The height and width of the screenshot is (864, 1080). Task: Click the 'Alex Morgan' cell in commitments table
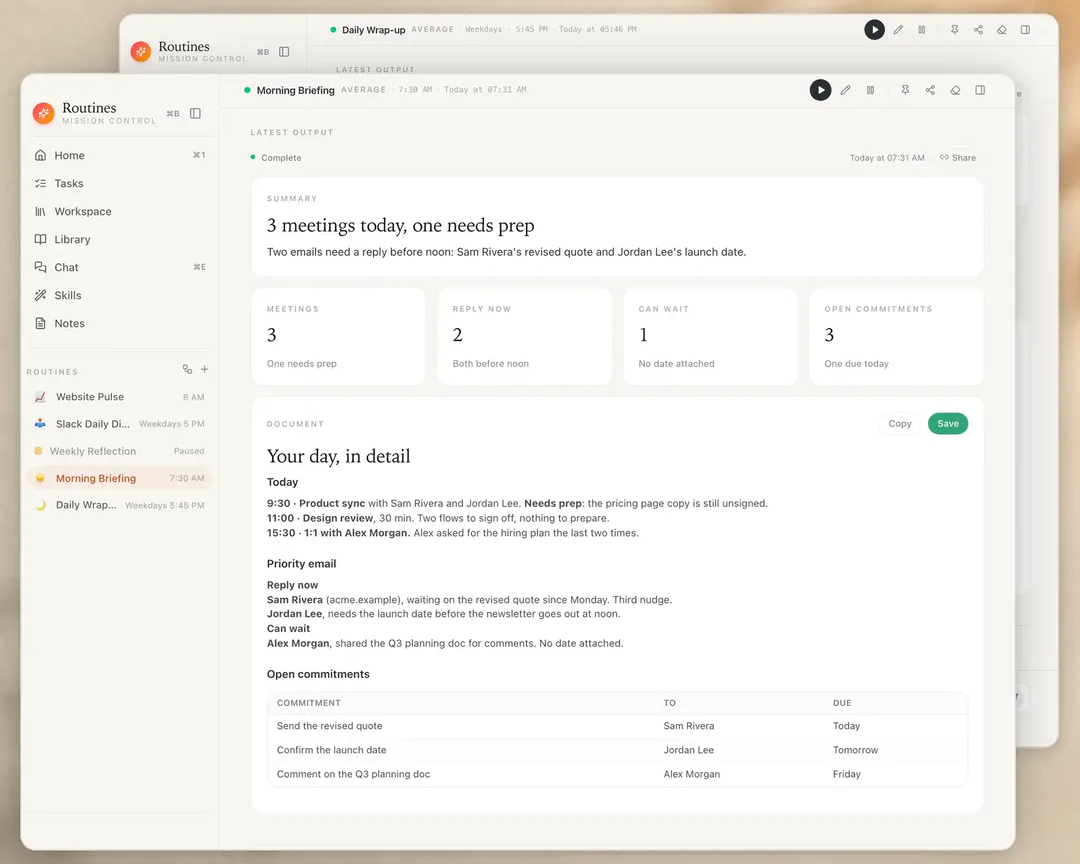tap(692, 774)
